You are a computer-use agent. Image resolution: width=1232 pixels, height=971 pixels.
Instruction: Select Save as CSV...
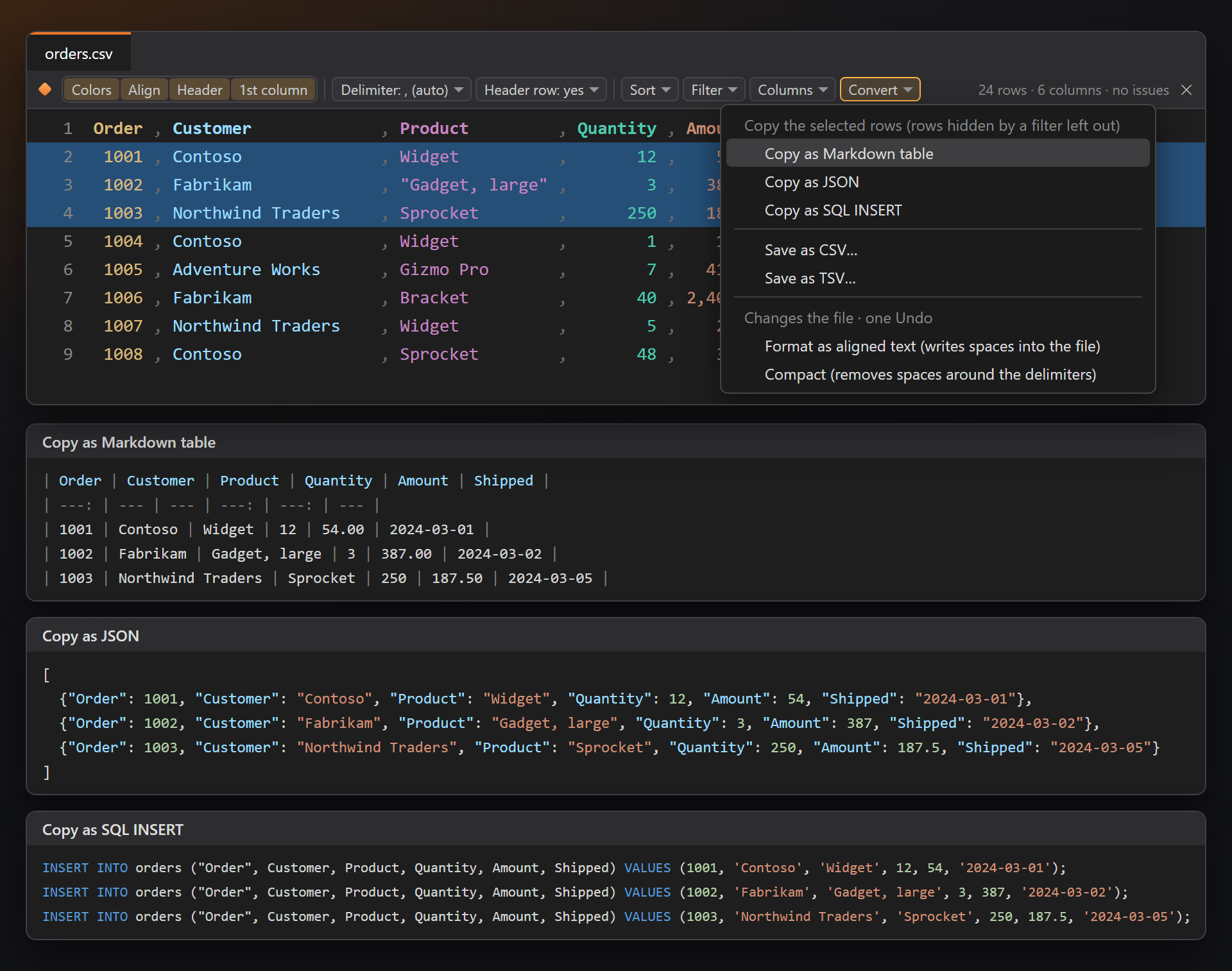937,250
